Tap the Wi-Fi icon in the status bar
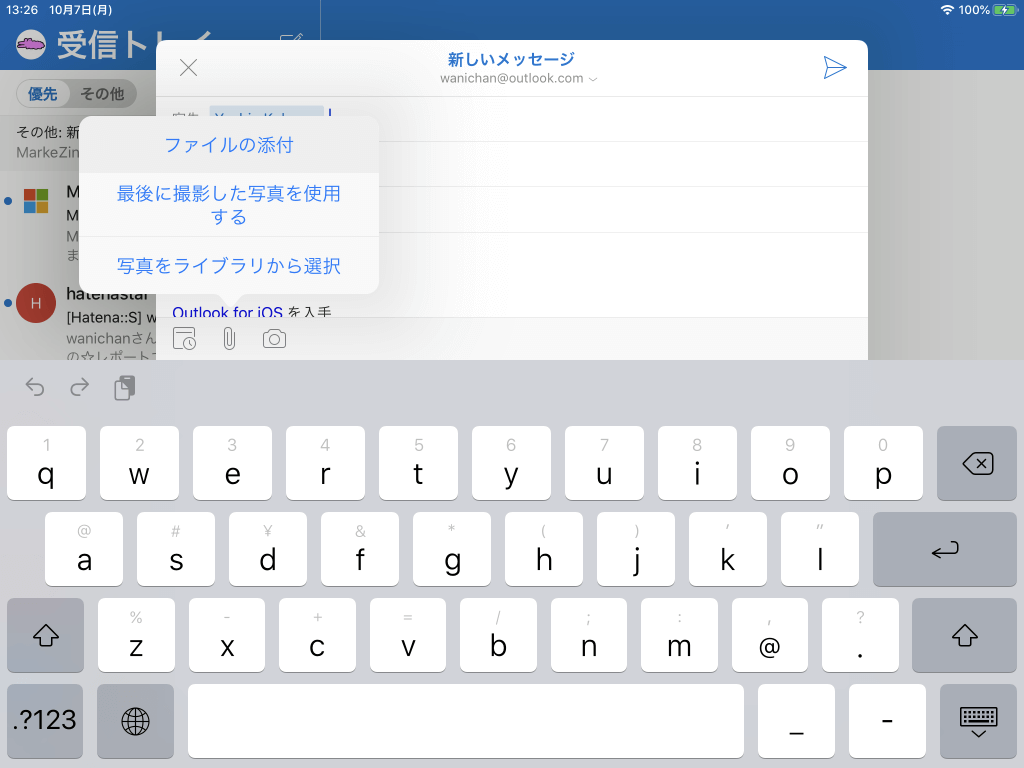This screenshot has width=1024, height=768. (x=947, y=10)
